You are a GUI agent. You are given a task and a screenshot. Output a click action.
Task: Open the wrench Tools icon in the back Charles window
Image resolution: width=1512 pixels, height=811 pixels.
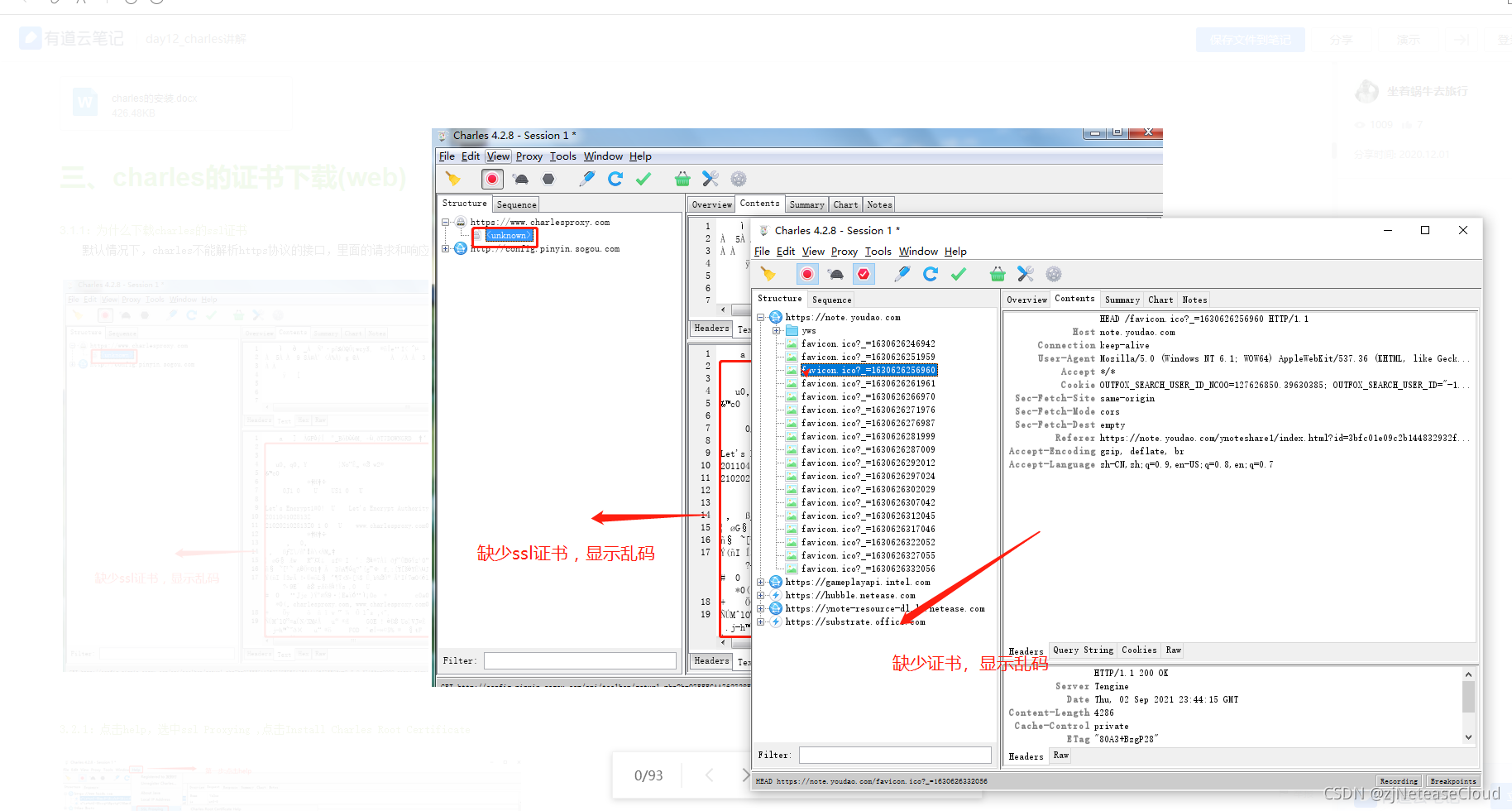click(711, 179)
